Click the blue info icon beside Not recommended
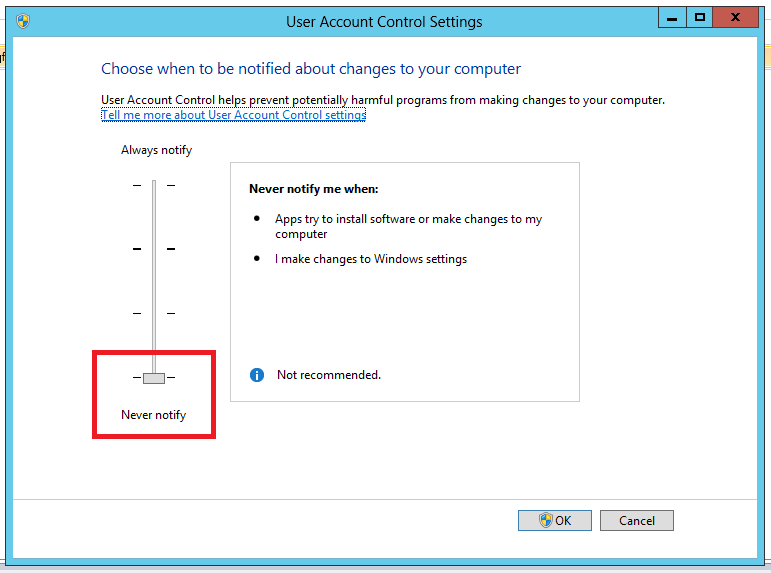Image resolution: width=771 pixels, height=573 pixels. click(x=257, y=375)
